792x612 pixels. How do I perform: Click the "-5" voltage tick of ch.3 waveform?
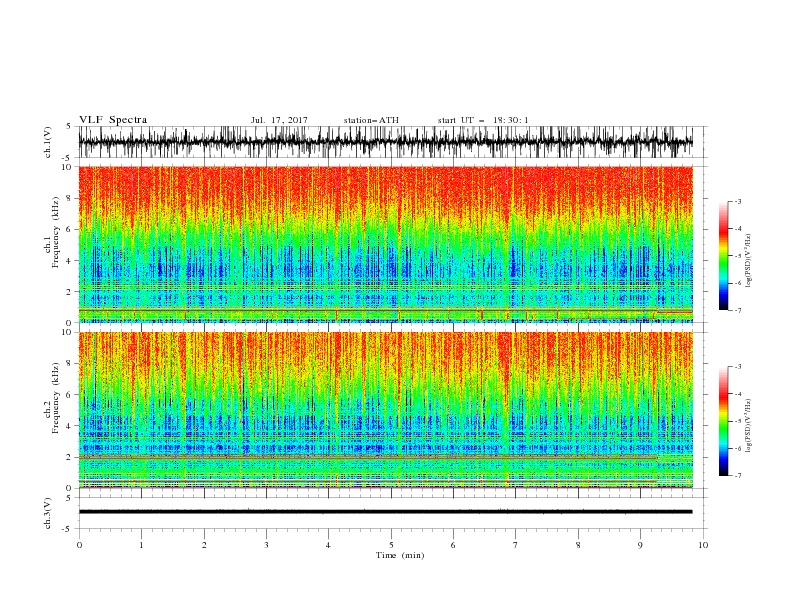[x=68, y=529]
